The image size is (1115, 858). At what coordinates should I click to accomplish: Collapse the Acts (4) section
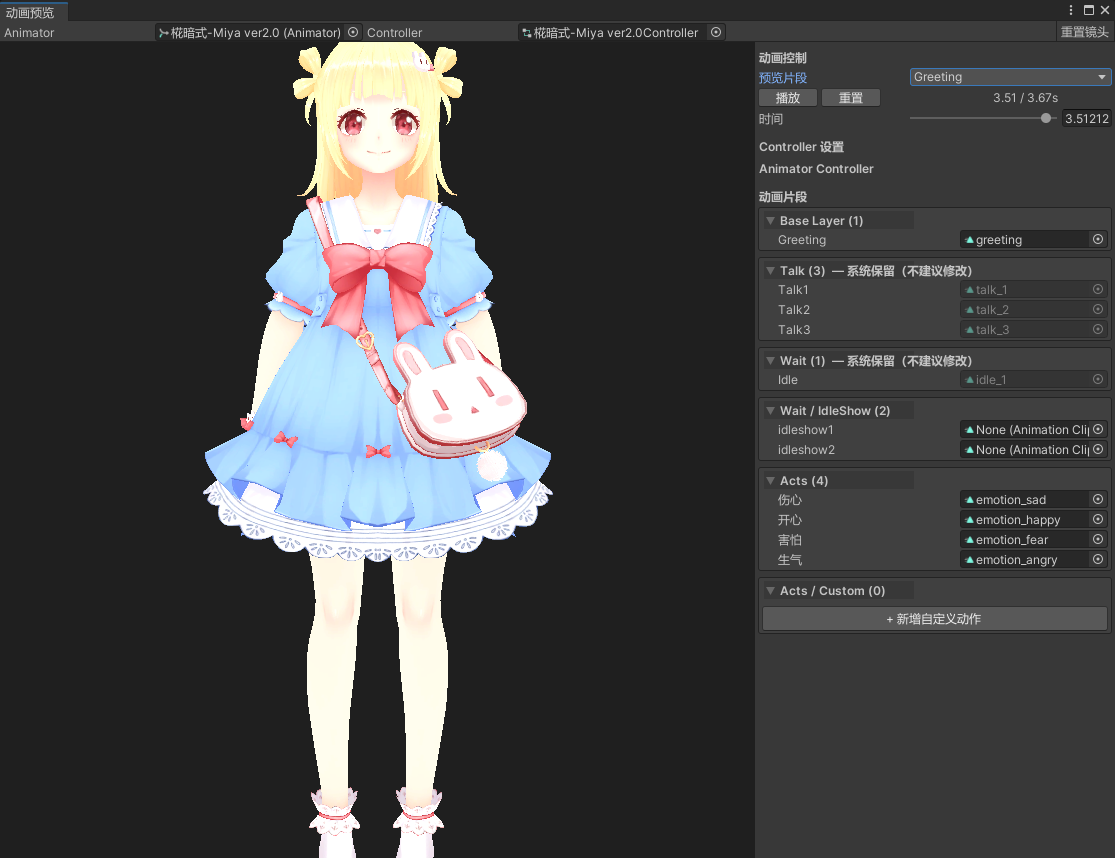click(770, 481)
